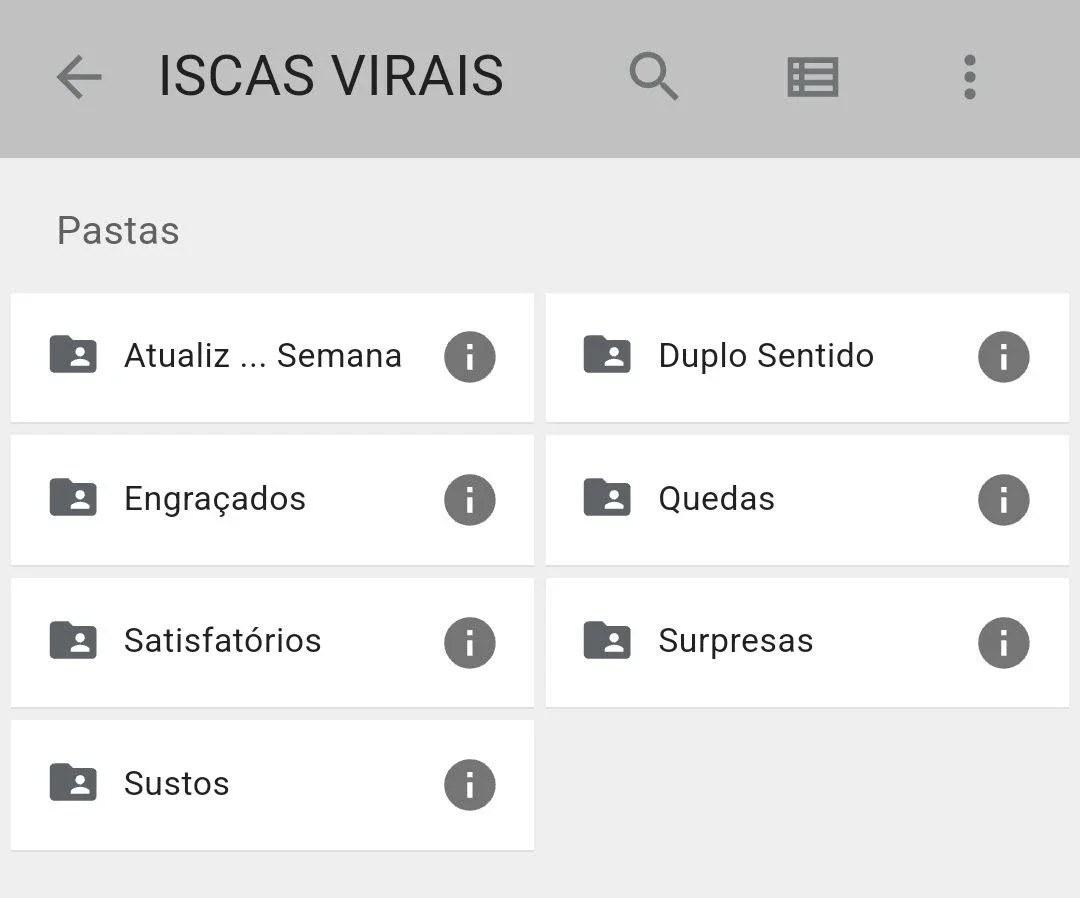1080x898 pixels.
Task: Show info for Surpresas folder
Action: (x=1004, y=642)
